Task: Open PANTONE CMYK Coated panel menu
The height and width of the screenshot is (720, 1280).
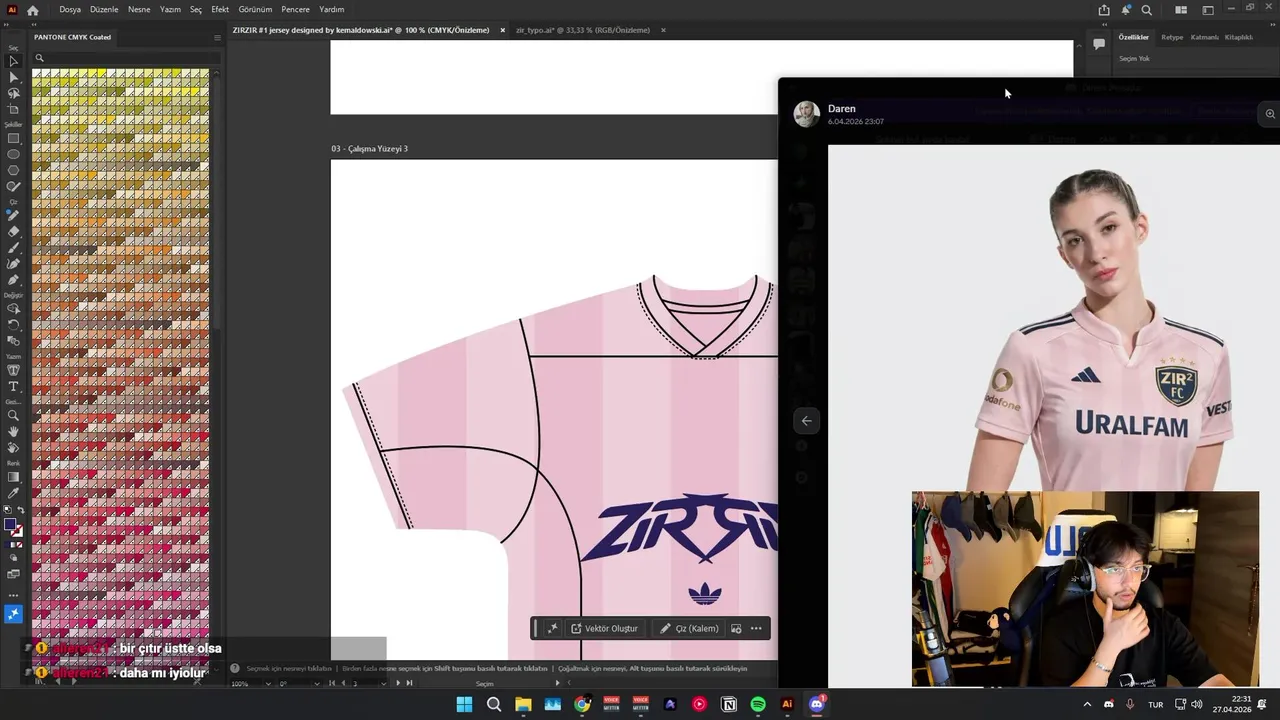Action: tap(217, 37)
